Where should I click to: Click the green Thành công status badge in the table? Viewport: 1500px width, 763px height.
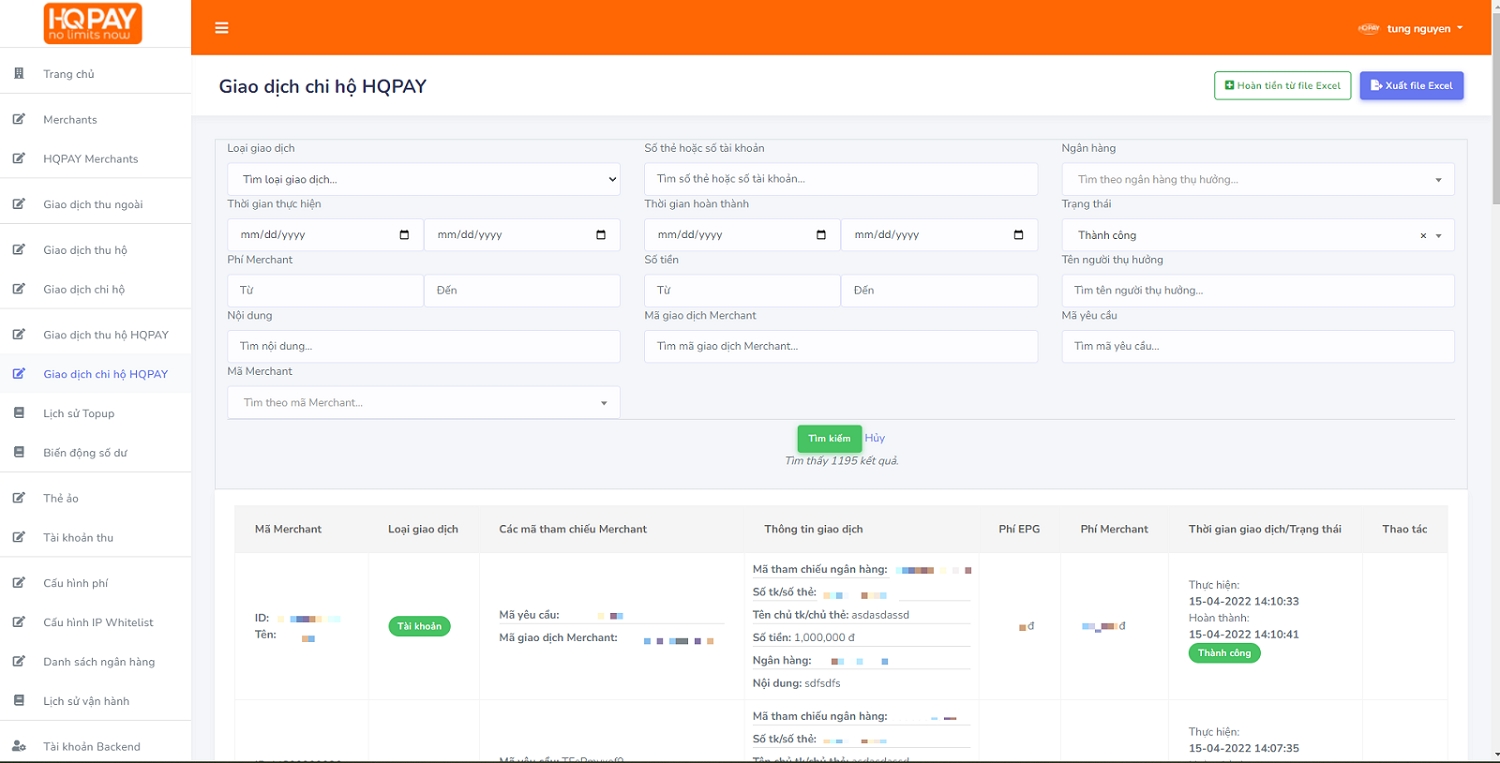tap(1225, 653)
